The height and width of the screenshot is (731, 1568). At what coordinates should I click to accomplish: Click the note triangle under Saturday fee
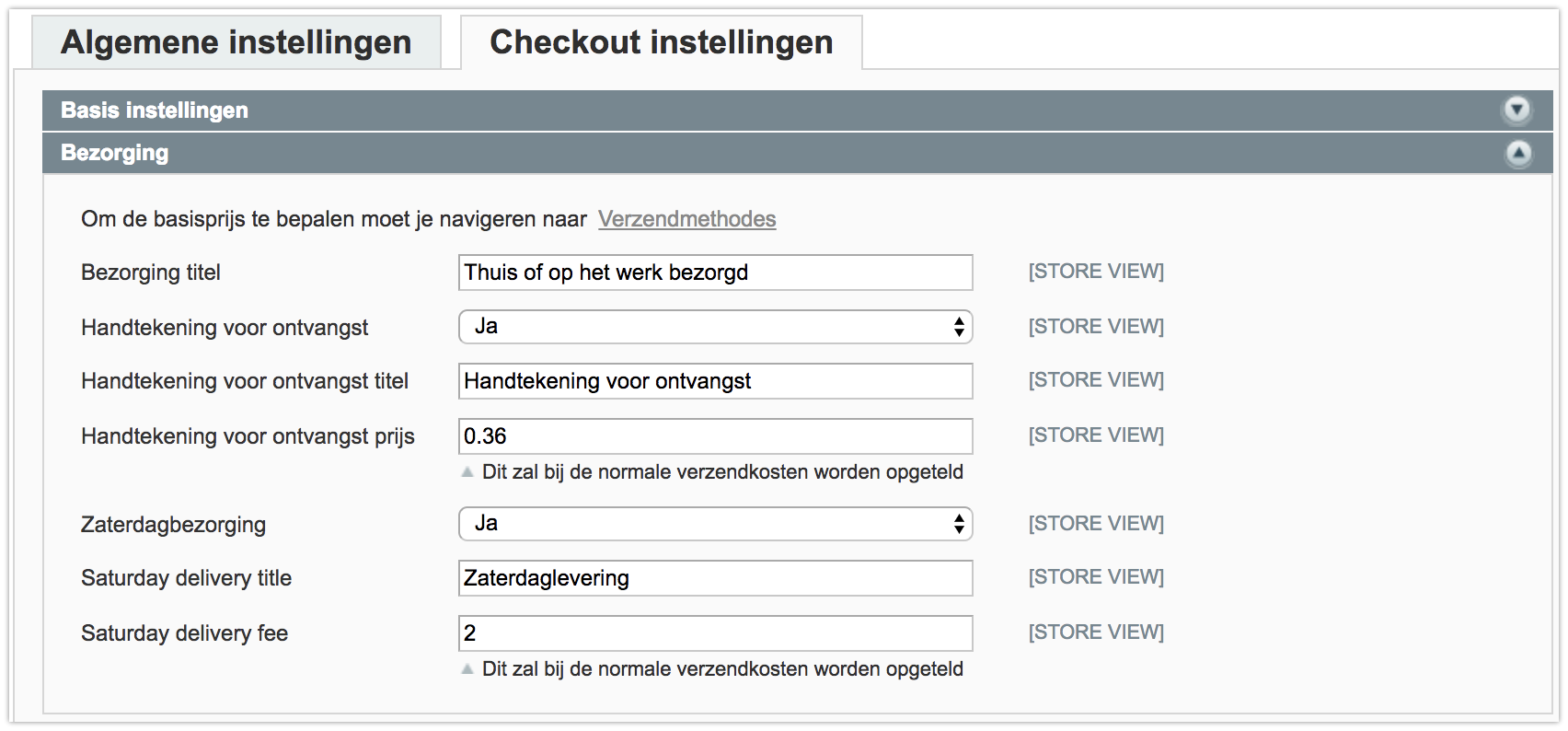(x=467, y=669)
